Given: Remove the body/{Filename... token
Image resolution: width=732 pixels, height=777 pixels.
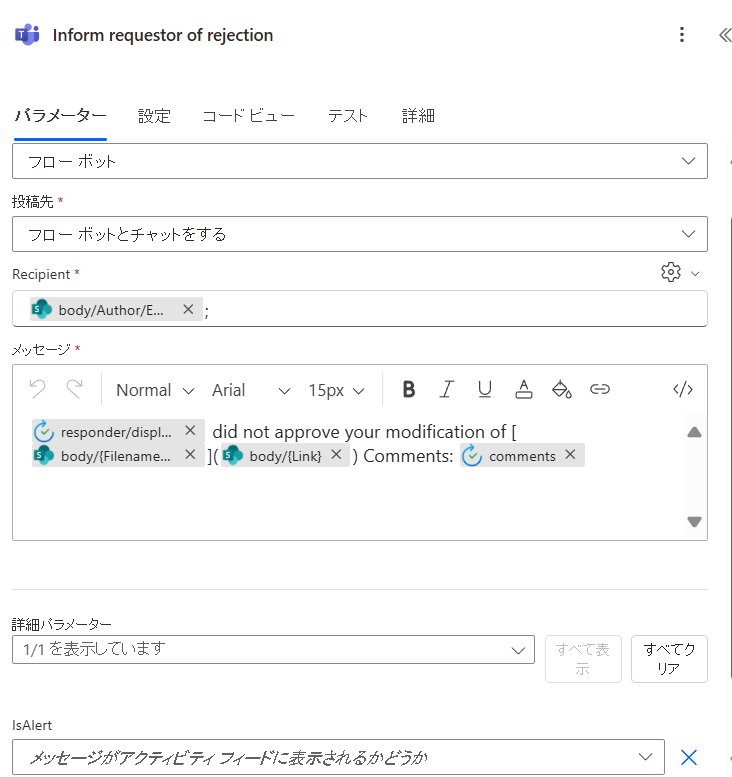Looking at the screenshot, I should (x=190, y=454).
